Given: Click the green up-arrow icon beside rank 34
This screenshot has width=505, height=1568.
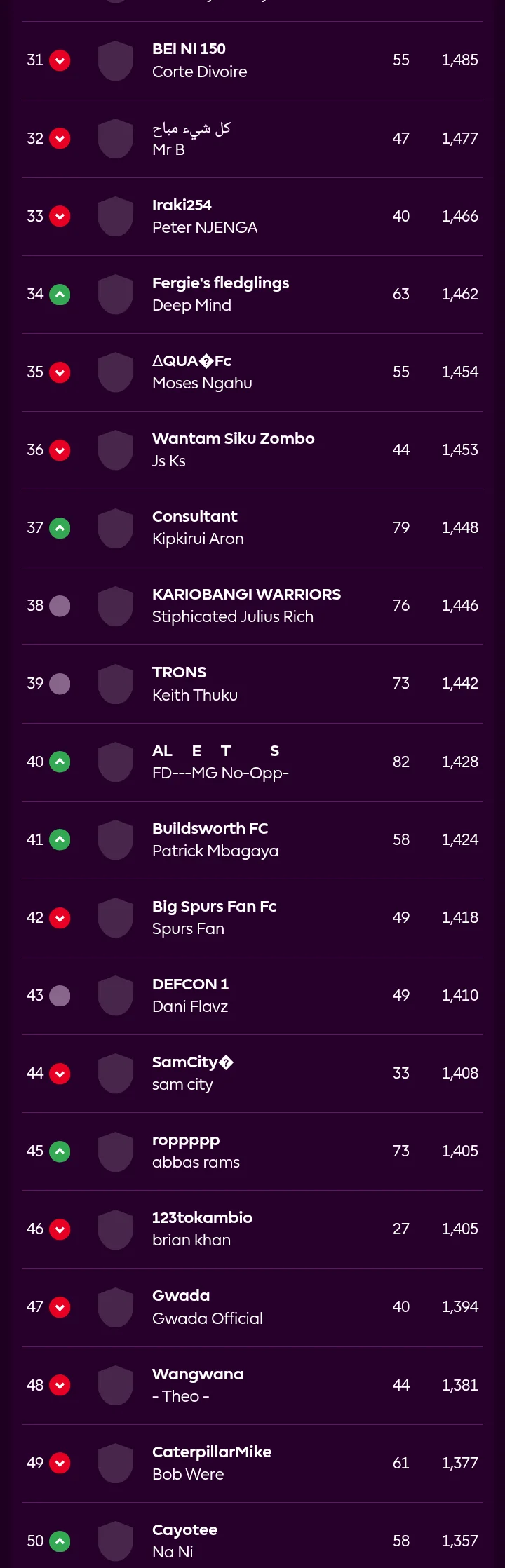Looking at the screenshot, I should click(x=60, y=295).
